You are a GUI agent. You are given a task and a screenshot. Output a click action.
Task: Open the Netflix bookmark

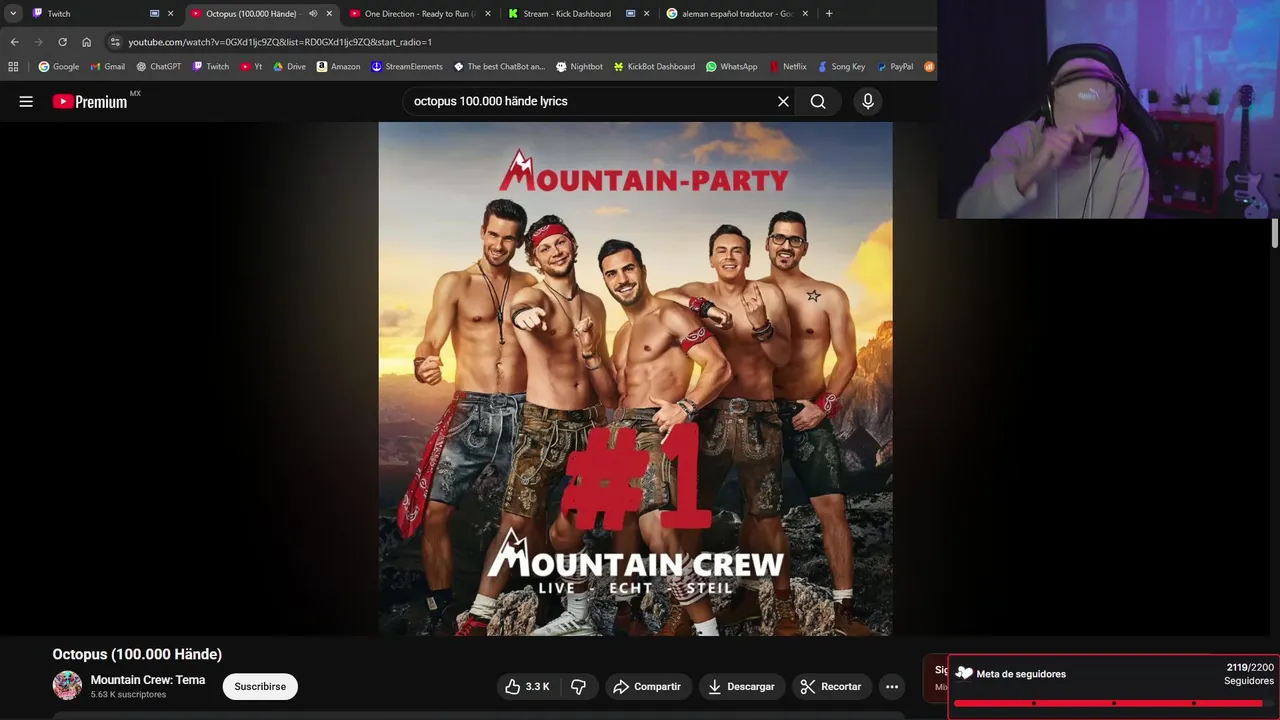788,67
